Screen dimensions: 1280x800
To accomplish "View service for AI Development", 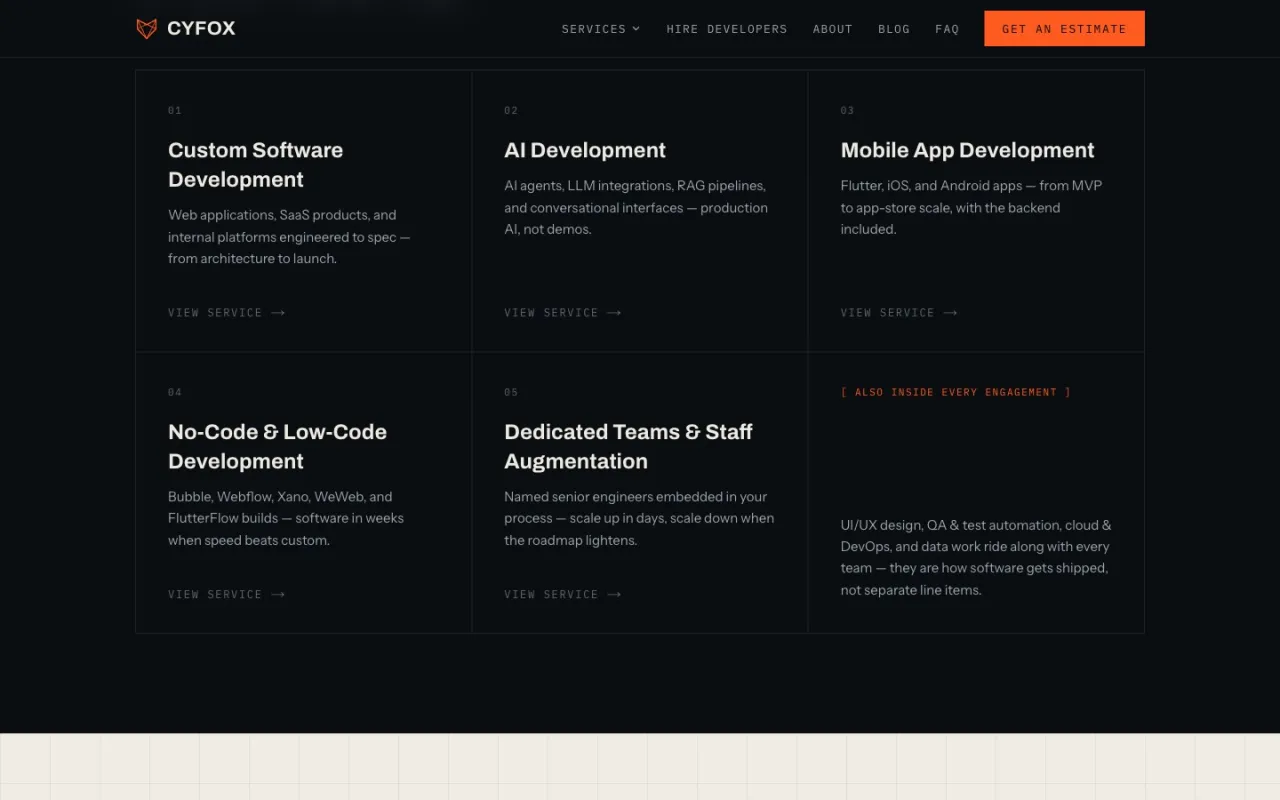I will coord(563,313).
